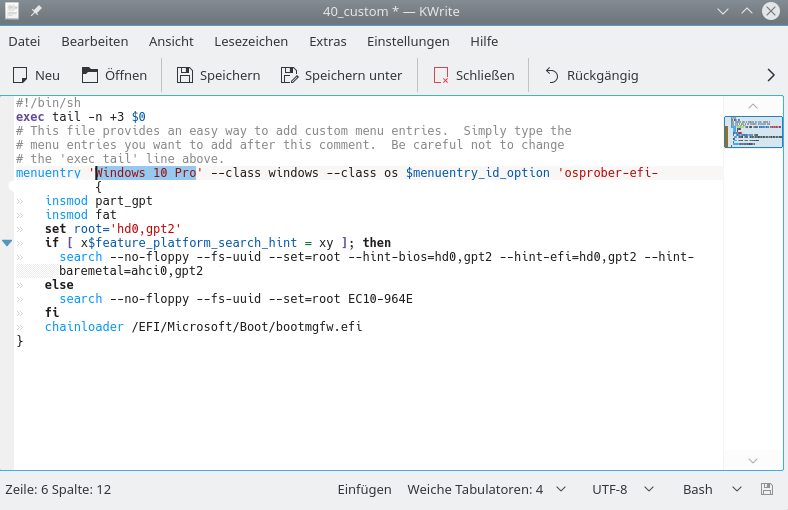Open the Weiche Tabulatoren dropdown arrow
Viewport: 788px width, 510px height.
561,489
